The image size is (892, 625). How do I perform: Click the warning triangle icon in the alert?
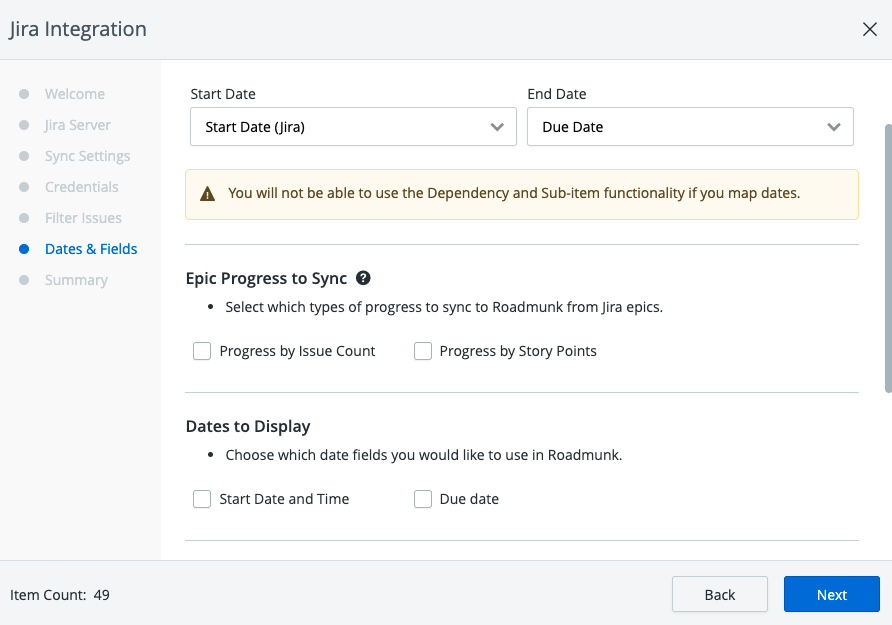pyautogui.click(x=208, y=194)
